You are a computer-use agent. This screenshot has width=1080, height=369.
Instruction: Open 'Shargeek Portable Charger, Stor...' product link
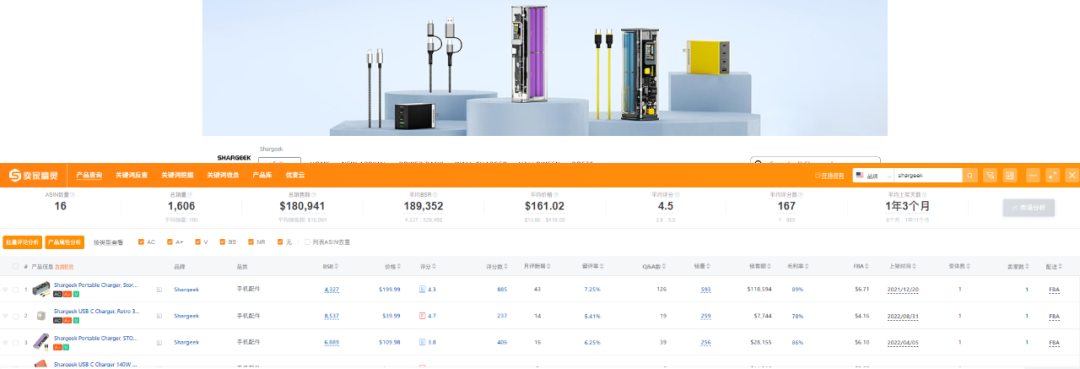tap(96, 284)
